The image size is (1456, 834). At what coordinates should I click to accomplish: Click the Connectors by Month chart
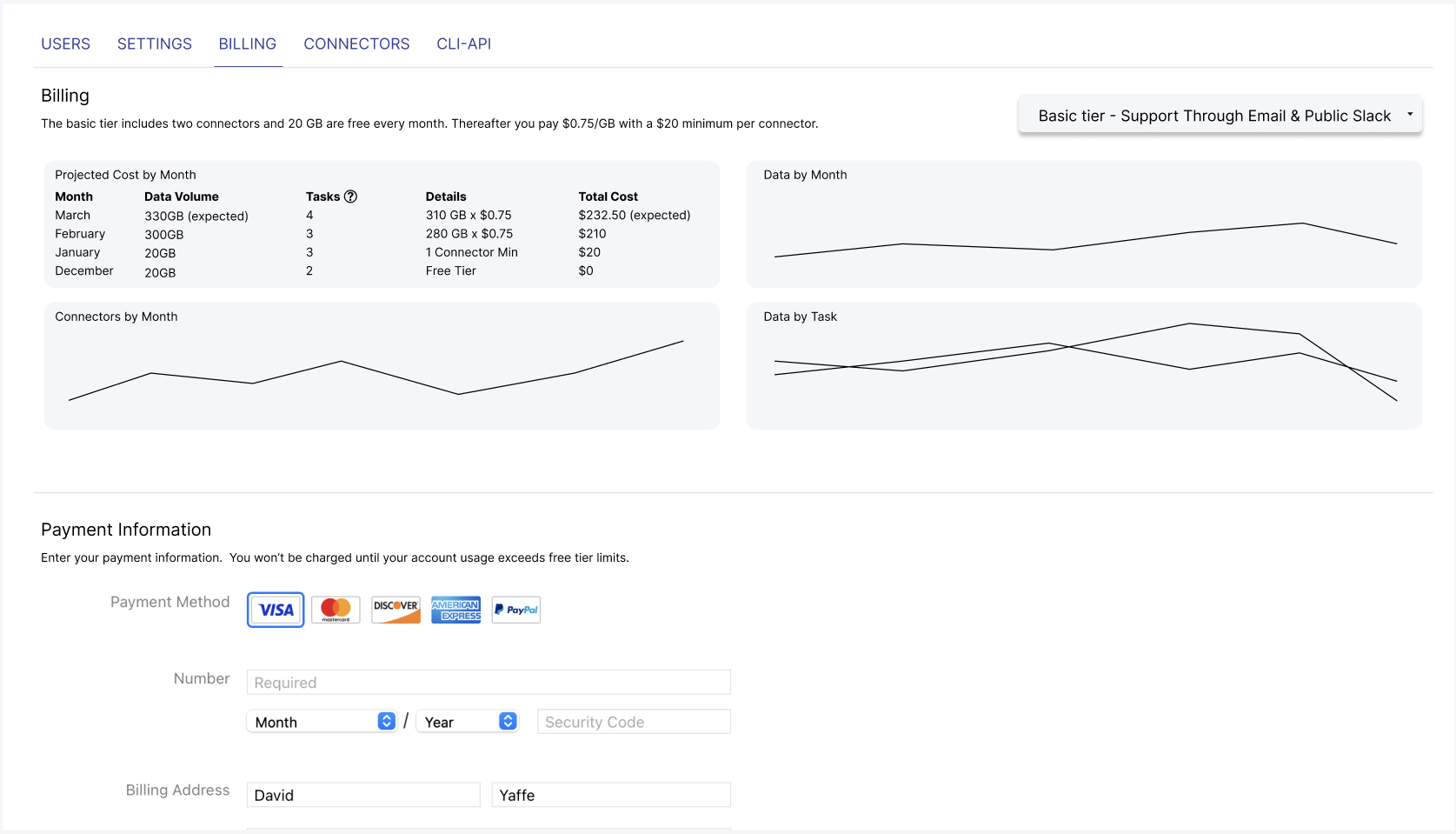[381, 365]
